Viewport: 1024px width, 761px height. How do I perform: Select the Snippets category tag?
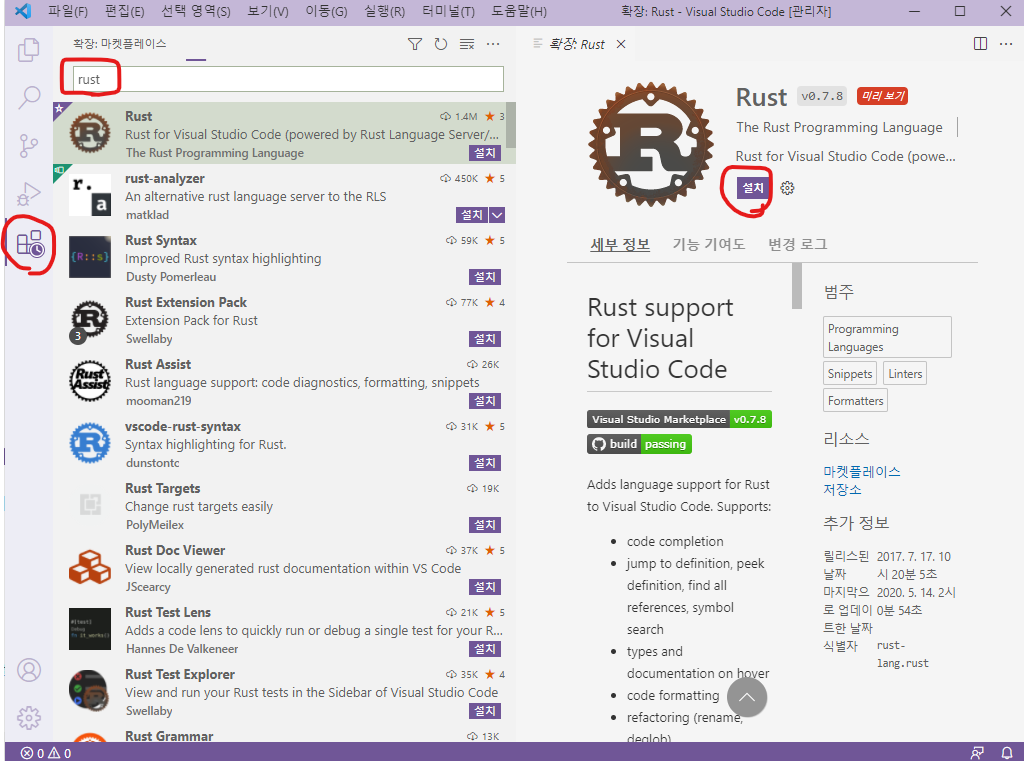click(850, 374)
